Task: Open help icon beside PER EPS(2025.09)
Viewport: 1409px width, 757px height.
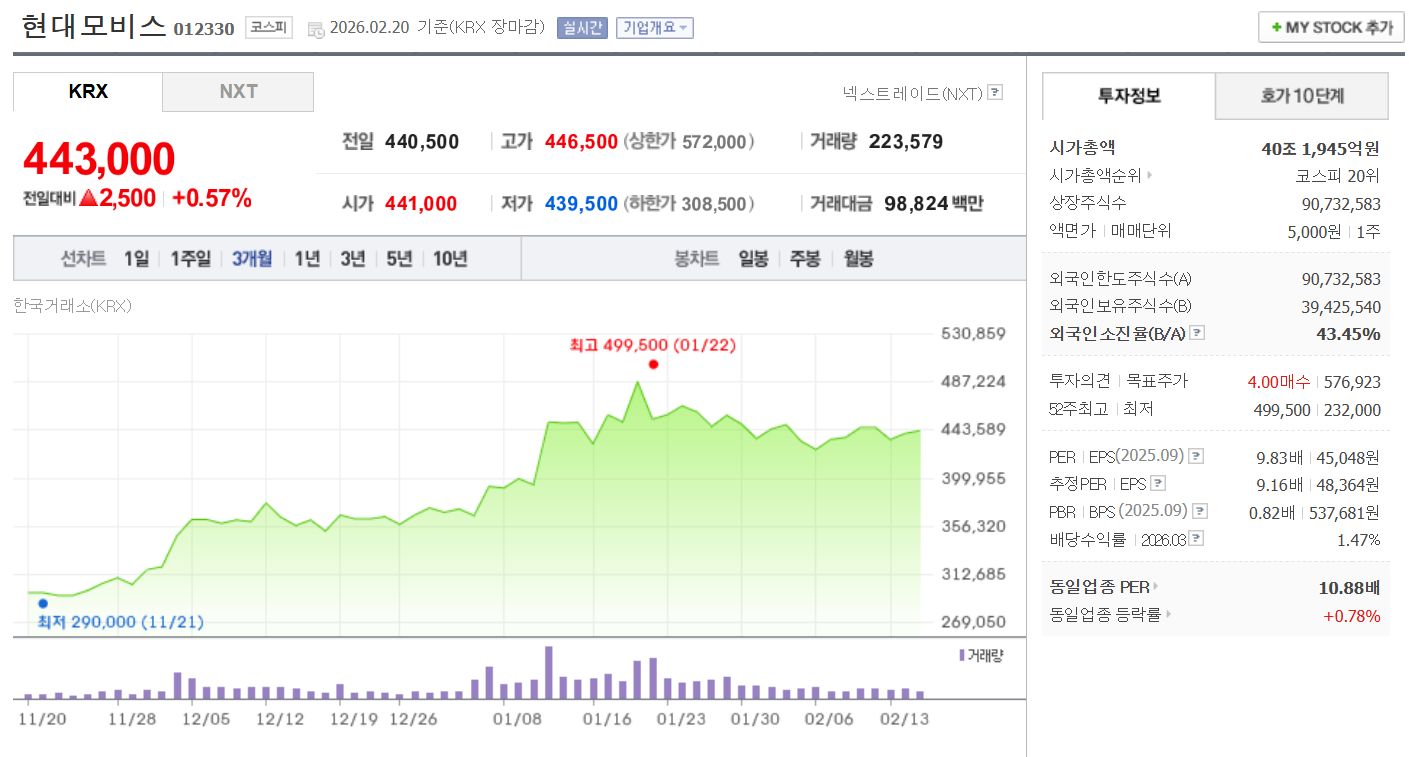Action: point(1196,456)
